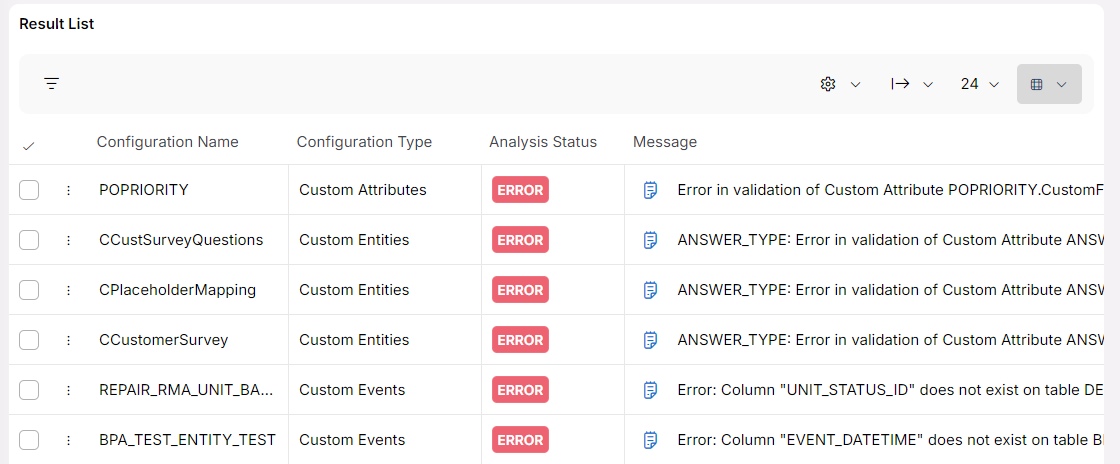This screenshot has height=464, width=1120.
Task: Click Custom Entities cell in CPlaceholderMapping row
Action: point(354,290)
